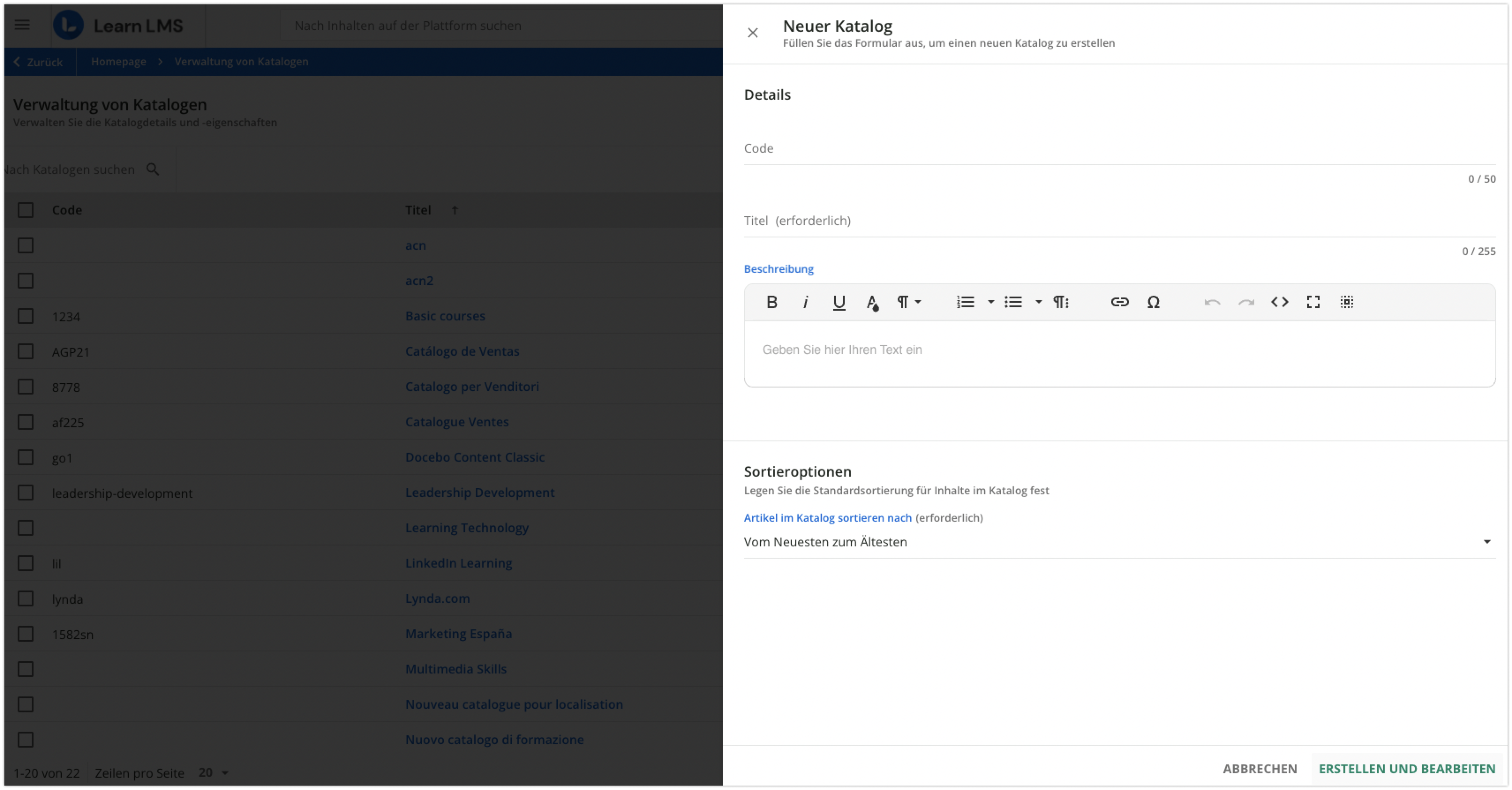This screenshot has height=790, width=1512.
Task: Open Homepage breadcrumb link
Action: tap(119, 62)
